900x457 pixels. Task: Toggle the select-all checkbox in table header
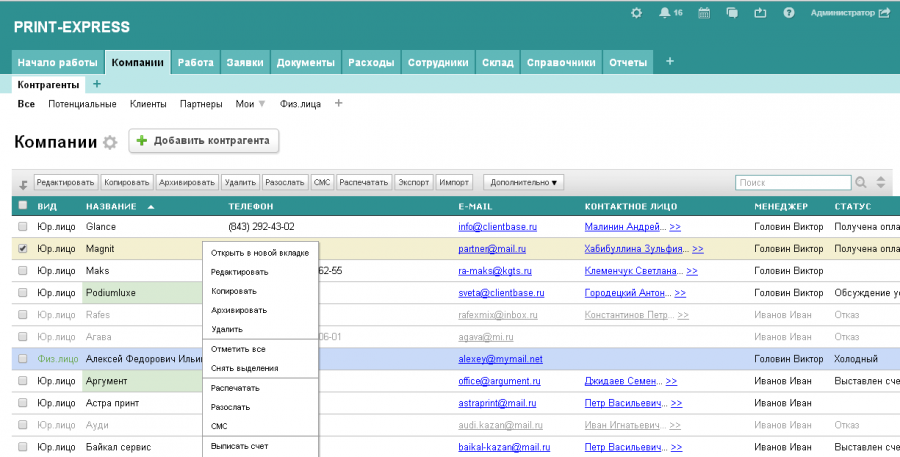point(23,206)
